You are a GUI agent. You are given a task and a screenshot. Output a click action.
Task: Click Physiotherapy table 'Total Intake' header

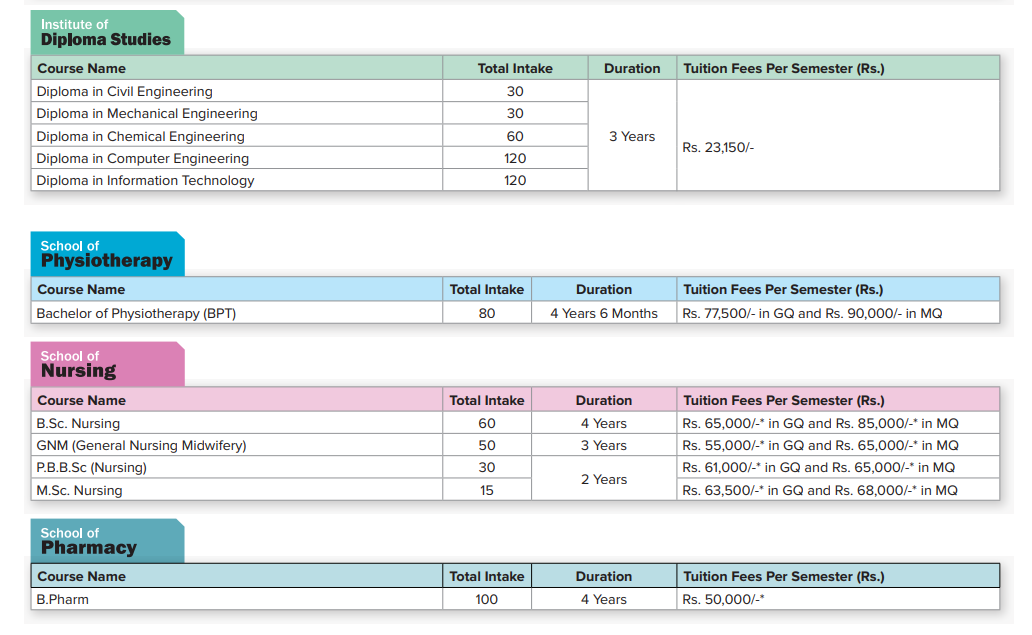coord(487,290)
